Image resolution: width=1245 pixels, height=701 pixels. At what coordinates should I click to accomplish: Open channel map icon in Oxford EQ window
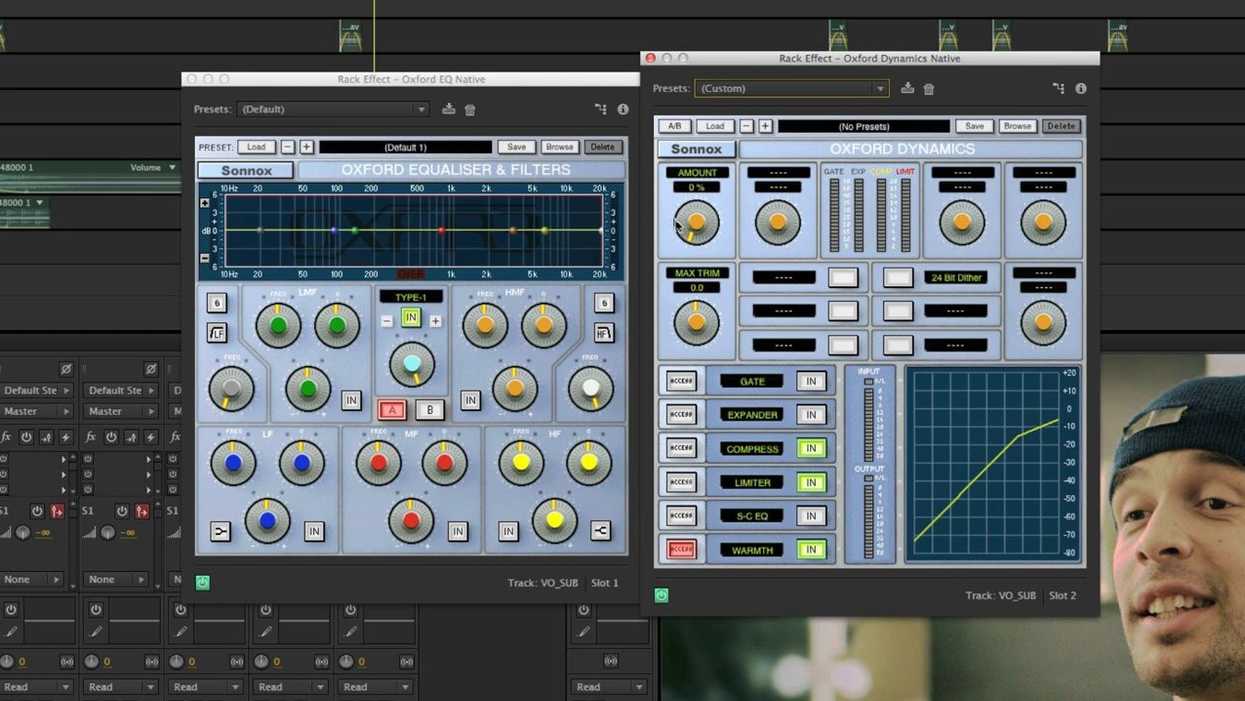(x=600, y=109)
